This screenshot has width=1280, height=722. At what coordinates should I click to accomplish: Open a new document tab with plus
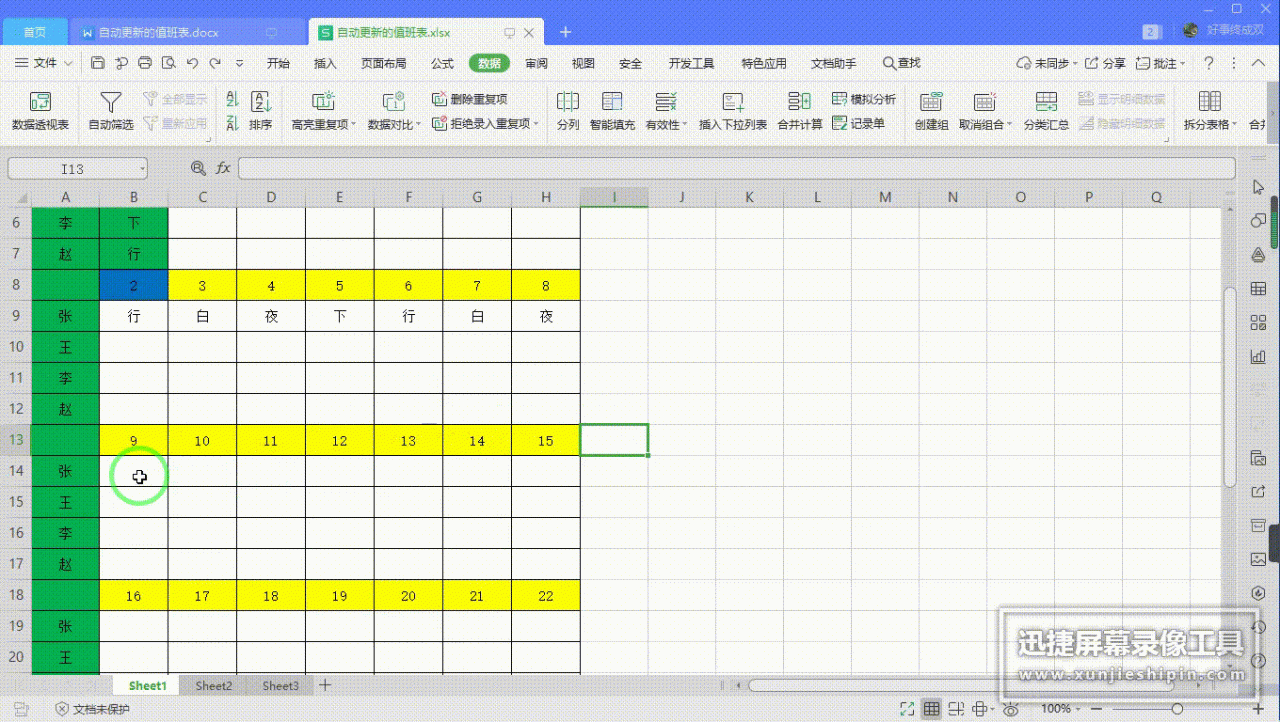pyautogui.click(x=565, y=32)
